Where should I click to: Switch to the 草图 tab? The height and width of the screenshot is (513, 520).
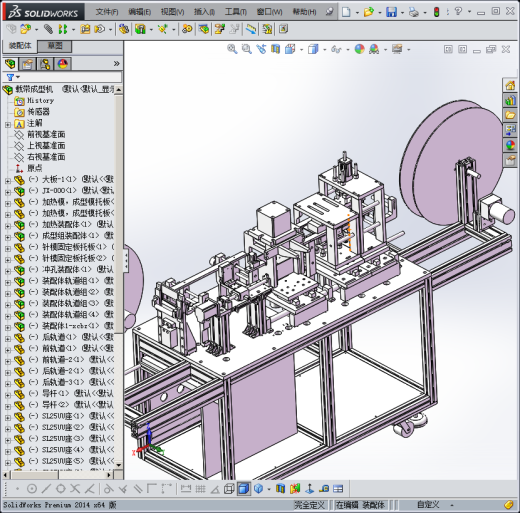point(55,46)
